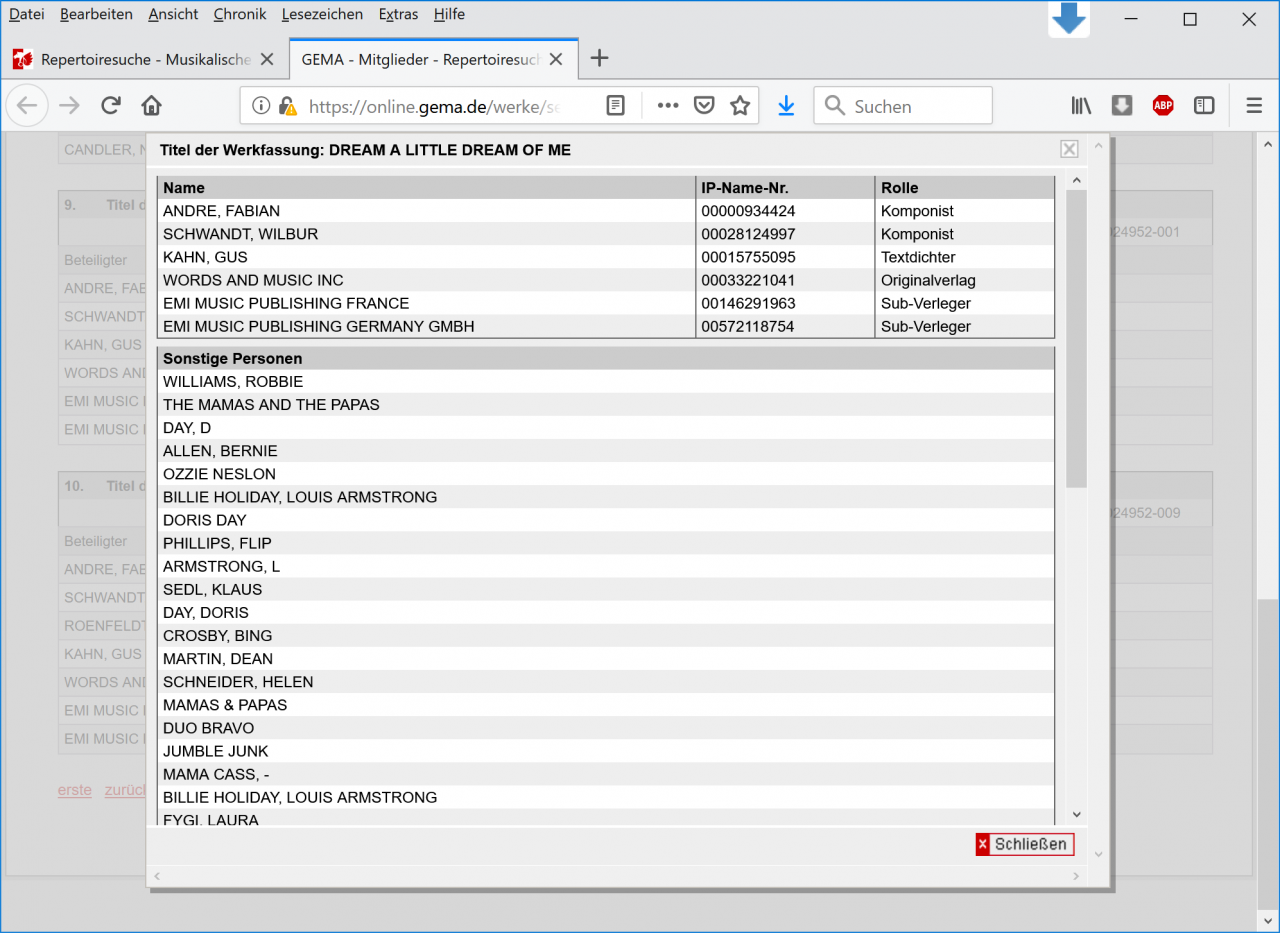Show the Library bookshelf icon

pyautogui.click(x=1081, y=106)
